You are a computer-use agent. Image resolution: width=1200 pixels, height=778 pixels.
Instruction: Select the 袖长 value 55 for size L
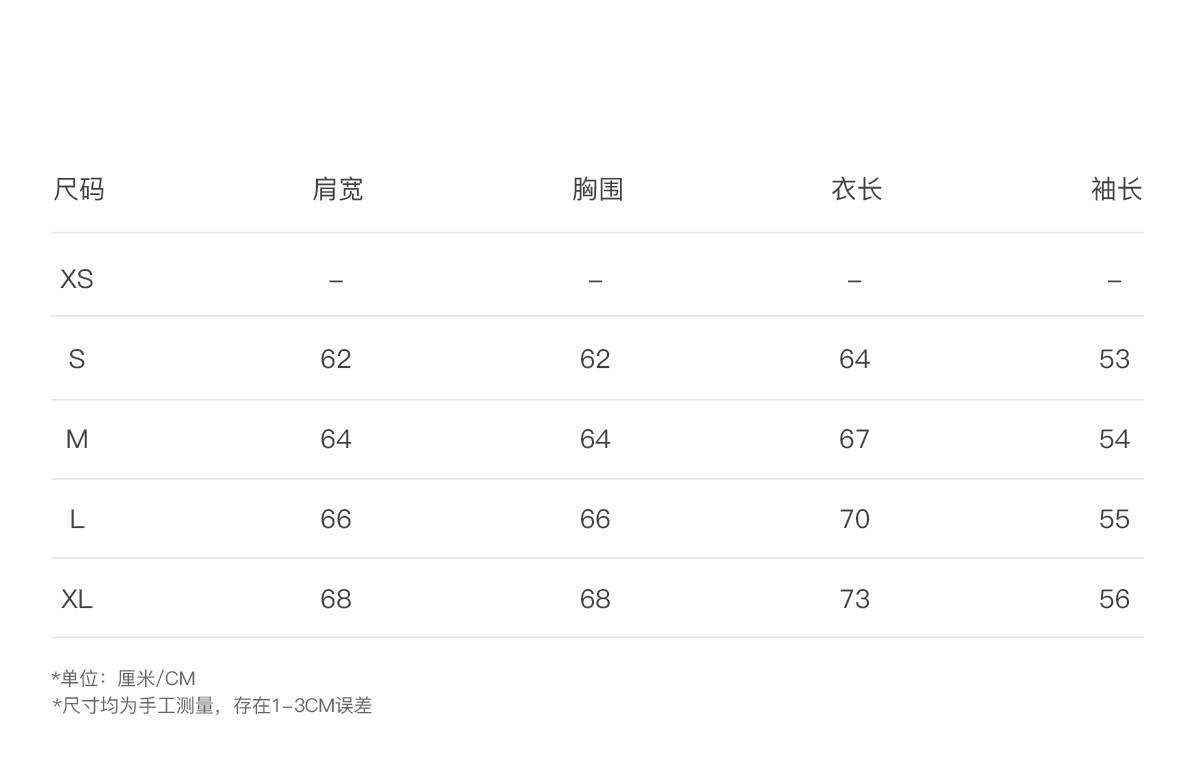pyautogui.click(x=1114, y=519)
